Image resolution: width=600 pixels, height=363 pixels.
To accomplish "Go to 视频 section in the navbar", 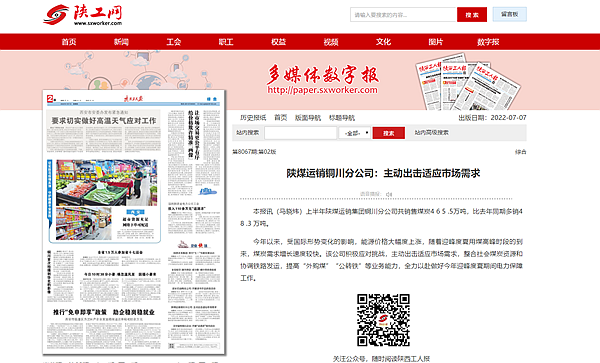I will (331, 42).
